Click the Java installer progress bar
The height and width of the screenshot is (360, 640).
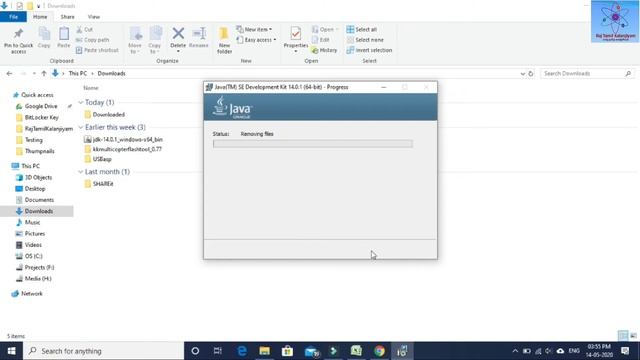tap(313, 144)
